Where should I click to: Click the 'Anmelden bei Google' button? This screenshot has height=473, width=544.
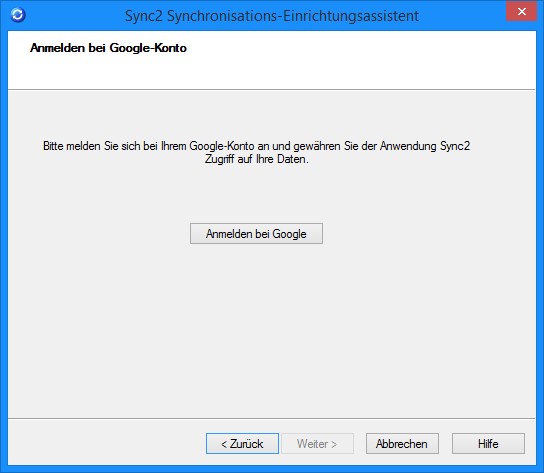pos(256,234)
